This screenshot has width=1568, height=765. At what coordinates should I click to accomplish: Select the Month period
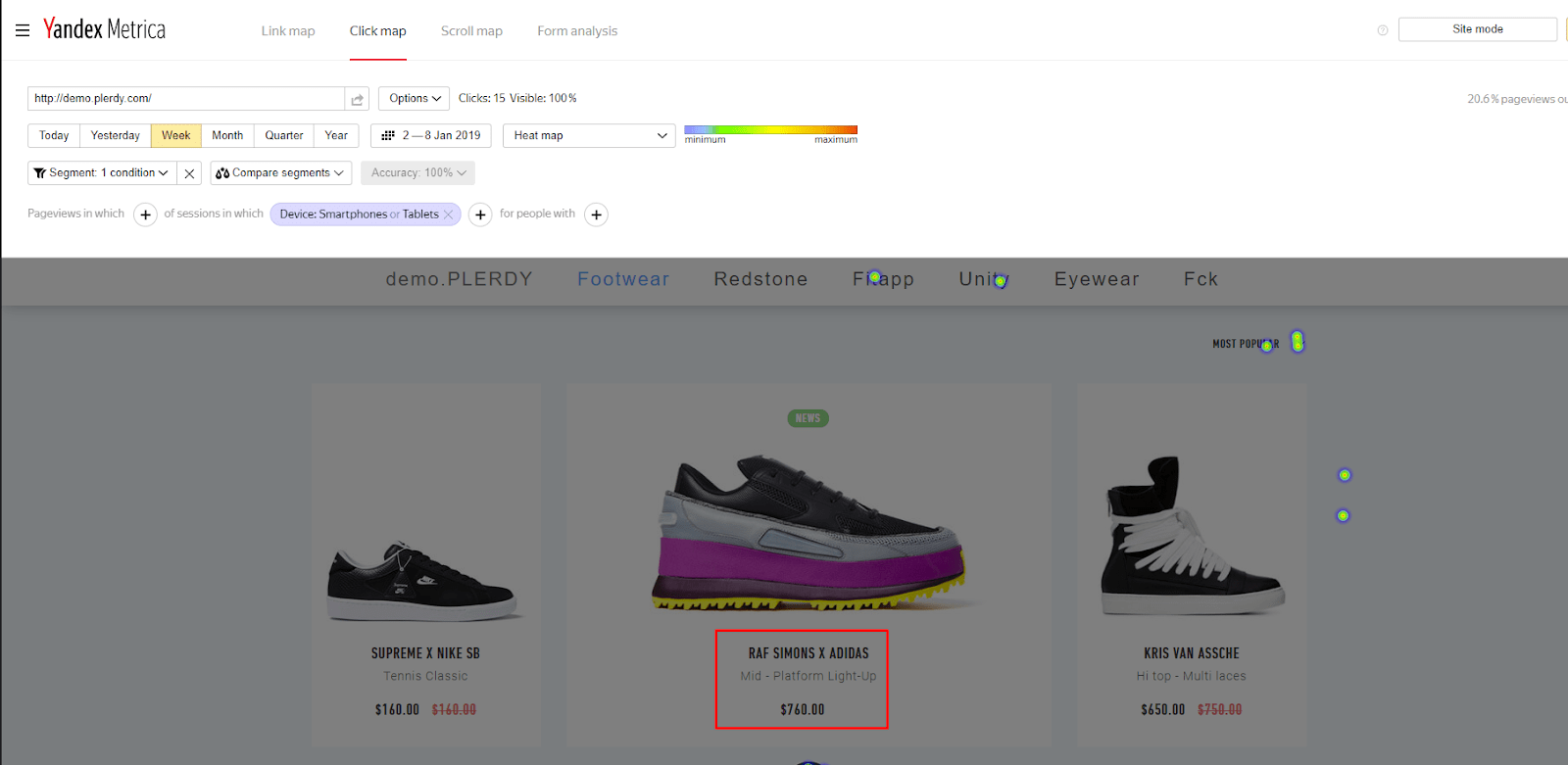click(x=227, y=135)
